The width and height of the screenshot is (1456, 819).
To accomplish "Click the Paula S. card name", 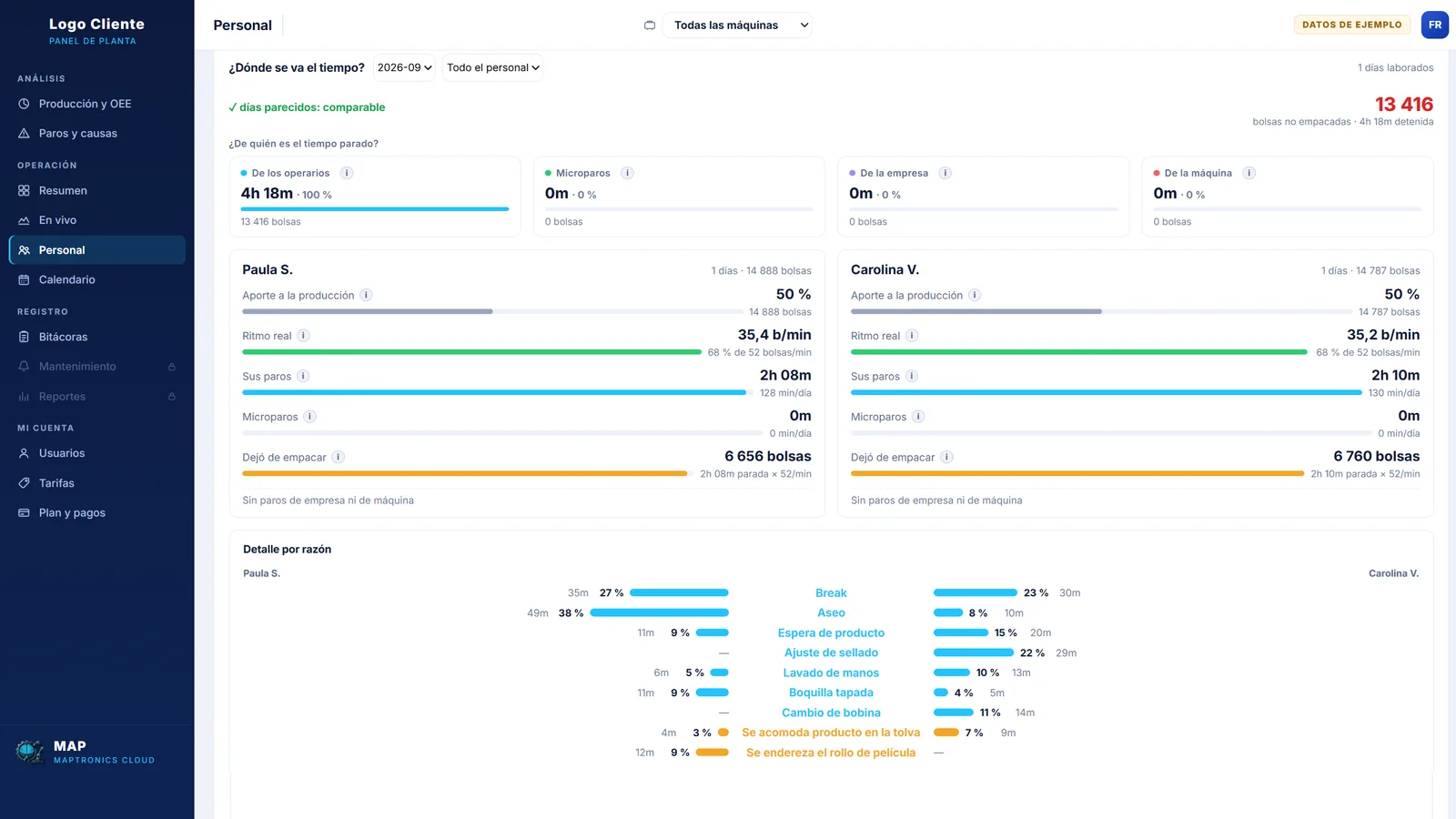I will click(268, 270).
